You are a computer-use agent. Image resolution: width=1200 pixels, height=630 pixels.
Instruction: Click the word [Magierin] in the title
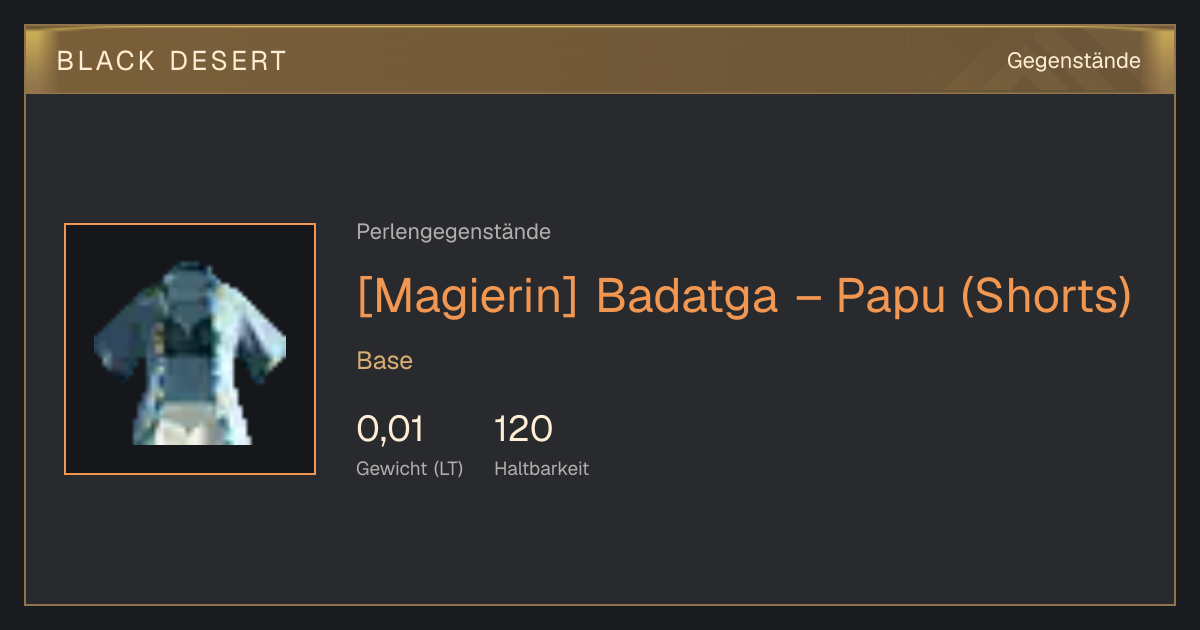[467, 295]
